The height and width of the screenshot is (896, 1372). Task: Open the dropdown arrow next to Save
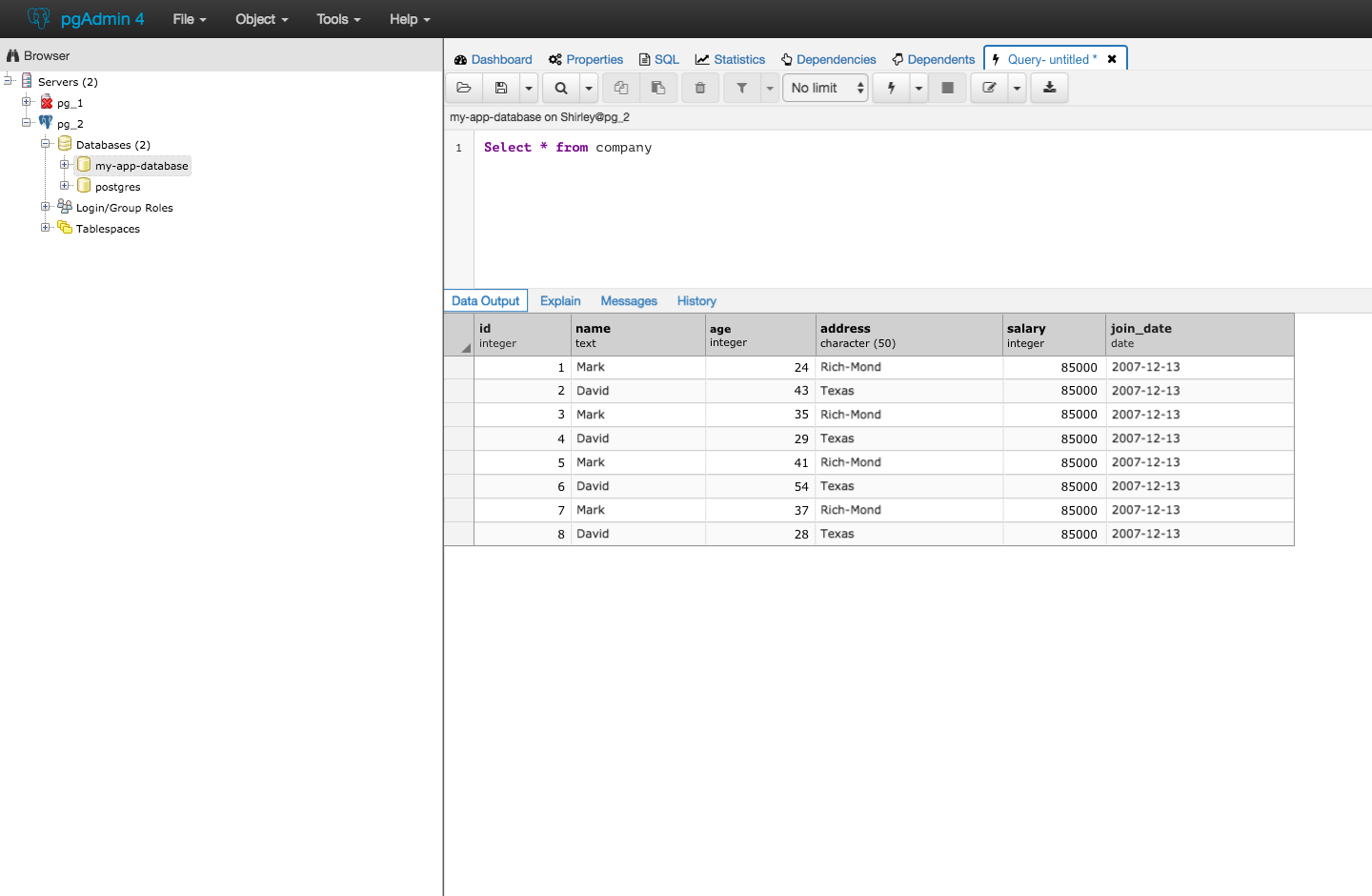[529, 88]
